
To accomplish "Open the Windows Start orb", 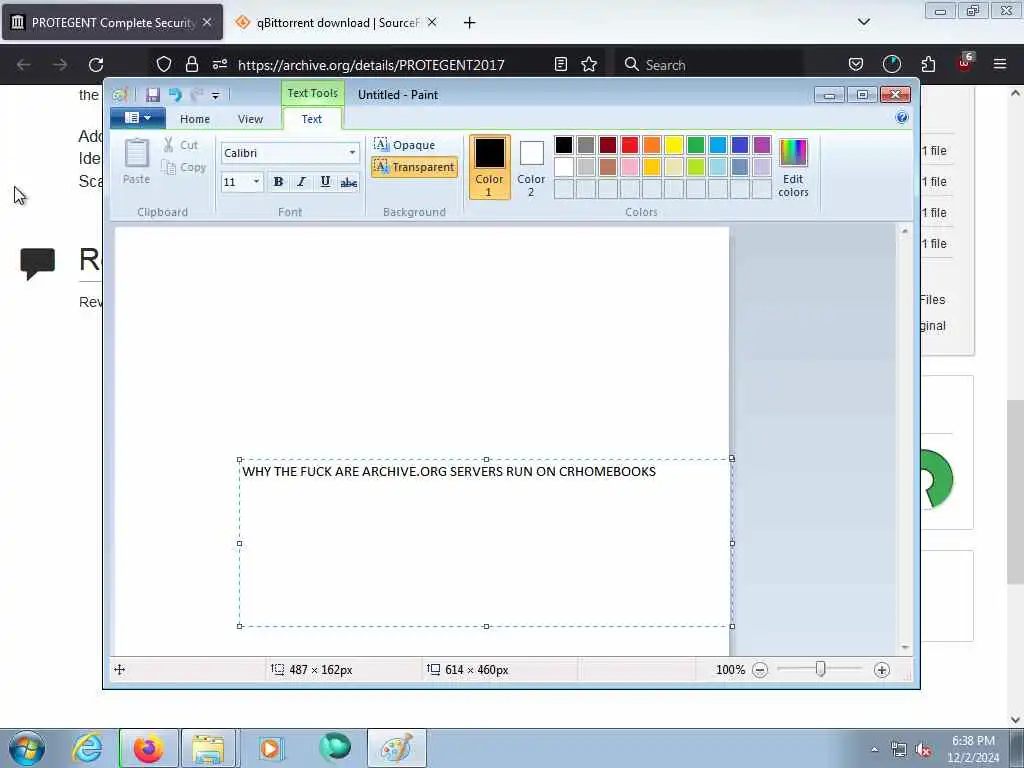I will click(x=27, y=748).
